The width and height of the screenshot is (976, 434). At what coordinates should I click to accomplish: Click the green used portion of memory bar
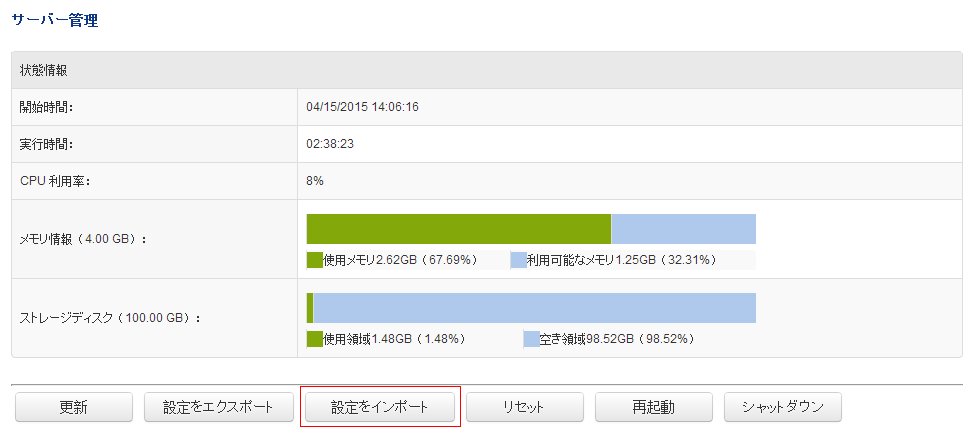coord(458,229)
